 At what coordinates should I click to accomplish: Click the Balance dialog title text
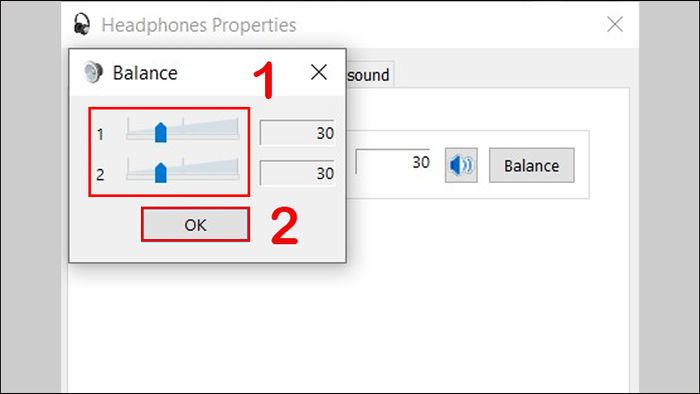click(145, 73)
